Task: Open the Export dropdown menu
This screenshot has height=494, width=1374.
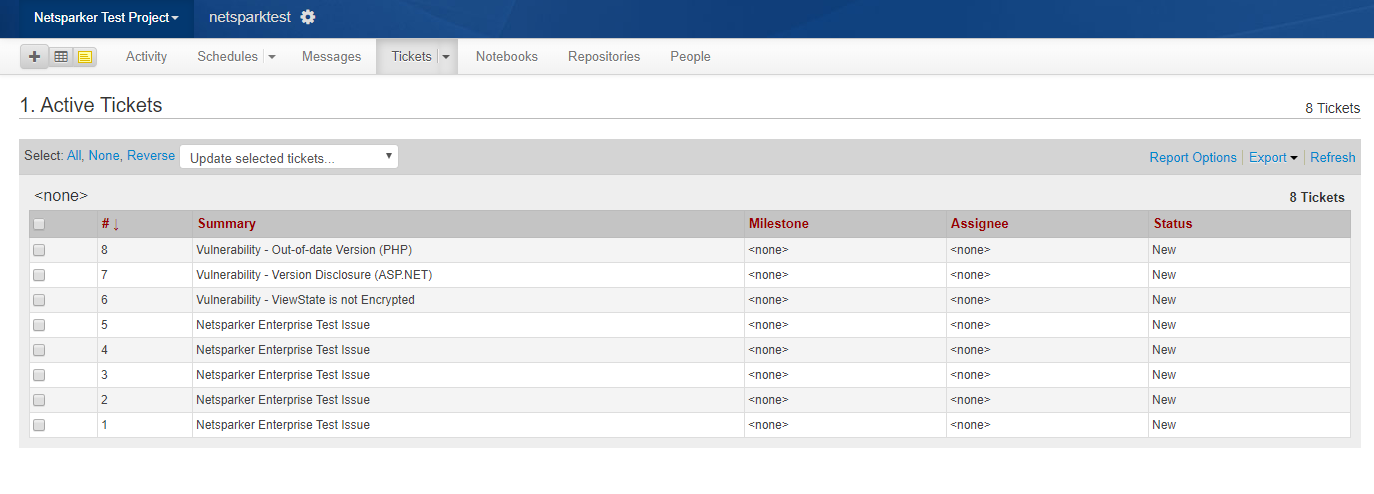Action: tap(1272, 157)
